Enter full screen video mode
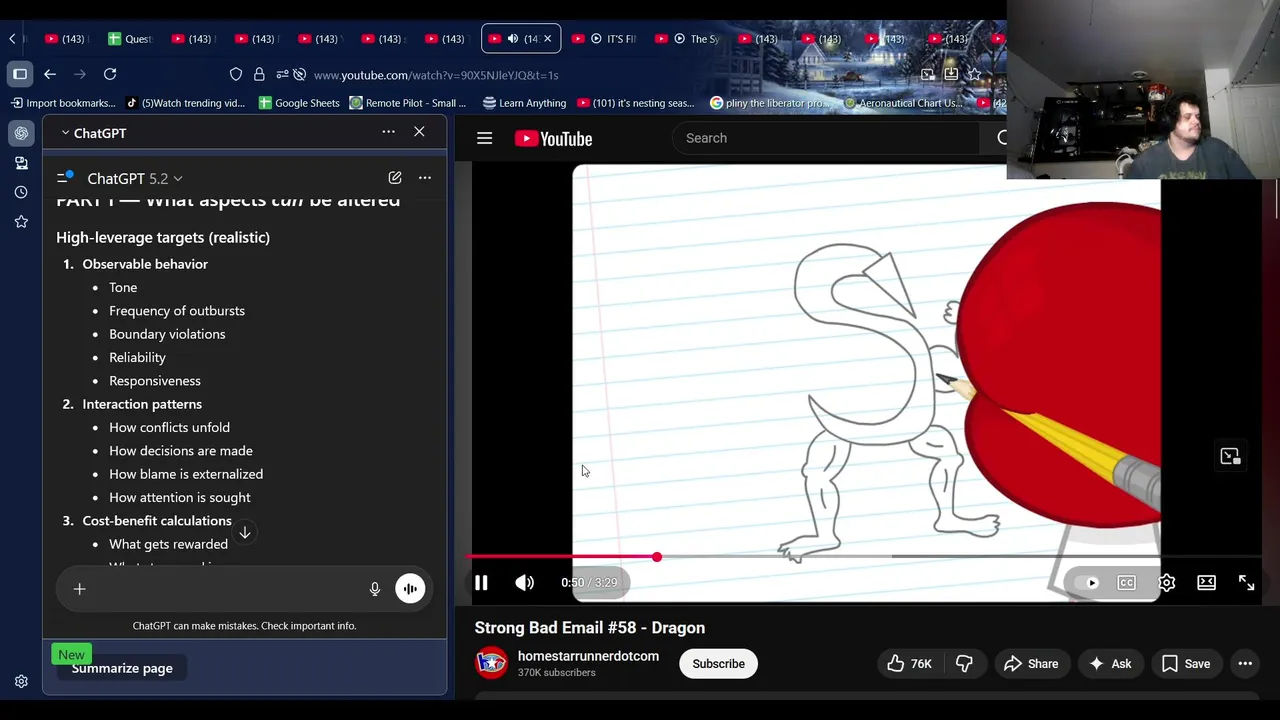 coord(1246,583)
